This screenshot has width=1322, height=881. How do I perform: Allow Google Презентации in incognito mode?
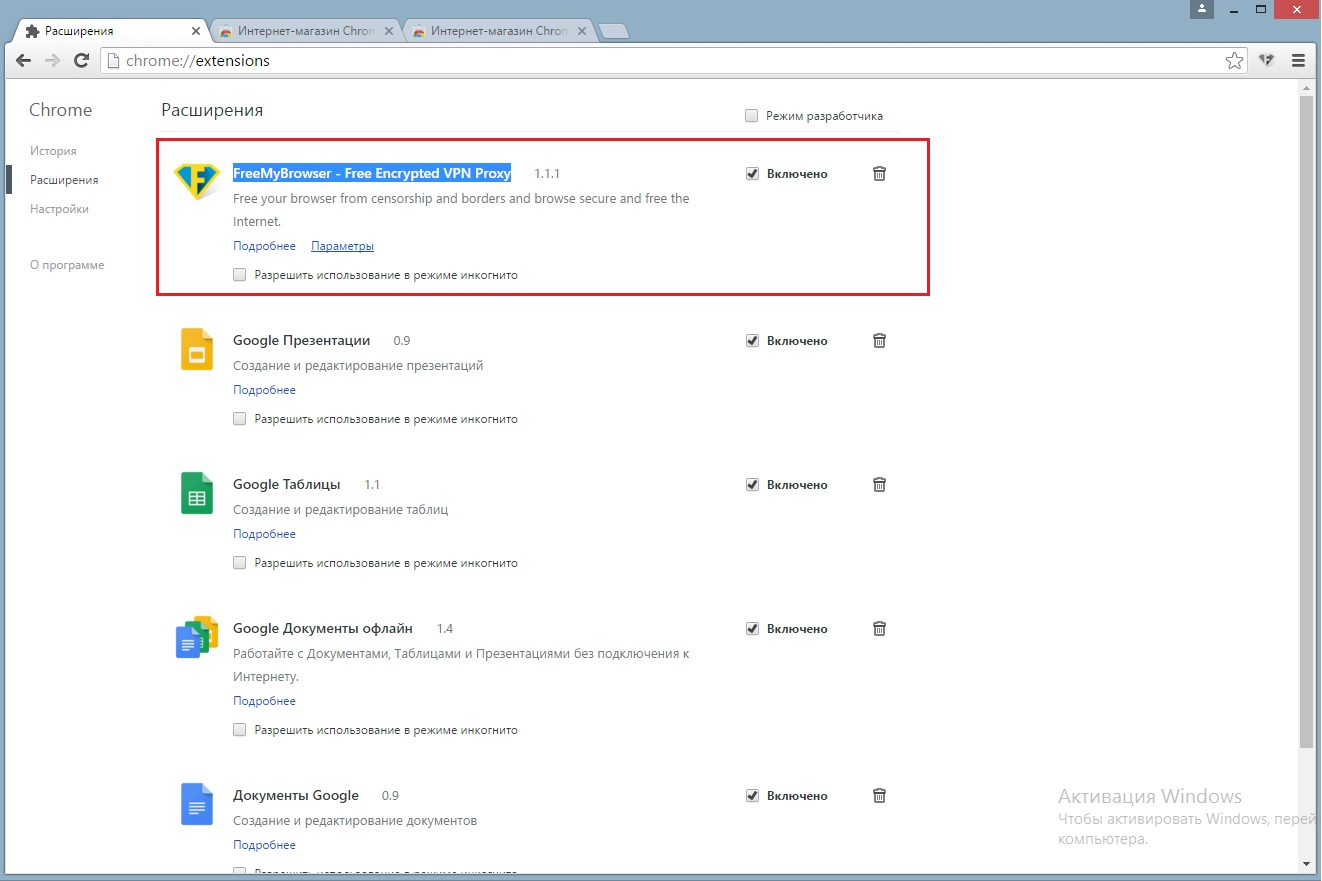coord(240,419)
